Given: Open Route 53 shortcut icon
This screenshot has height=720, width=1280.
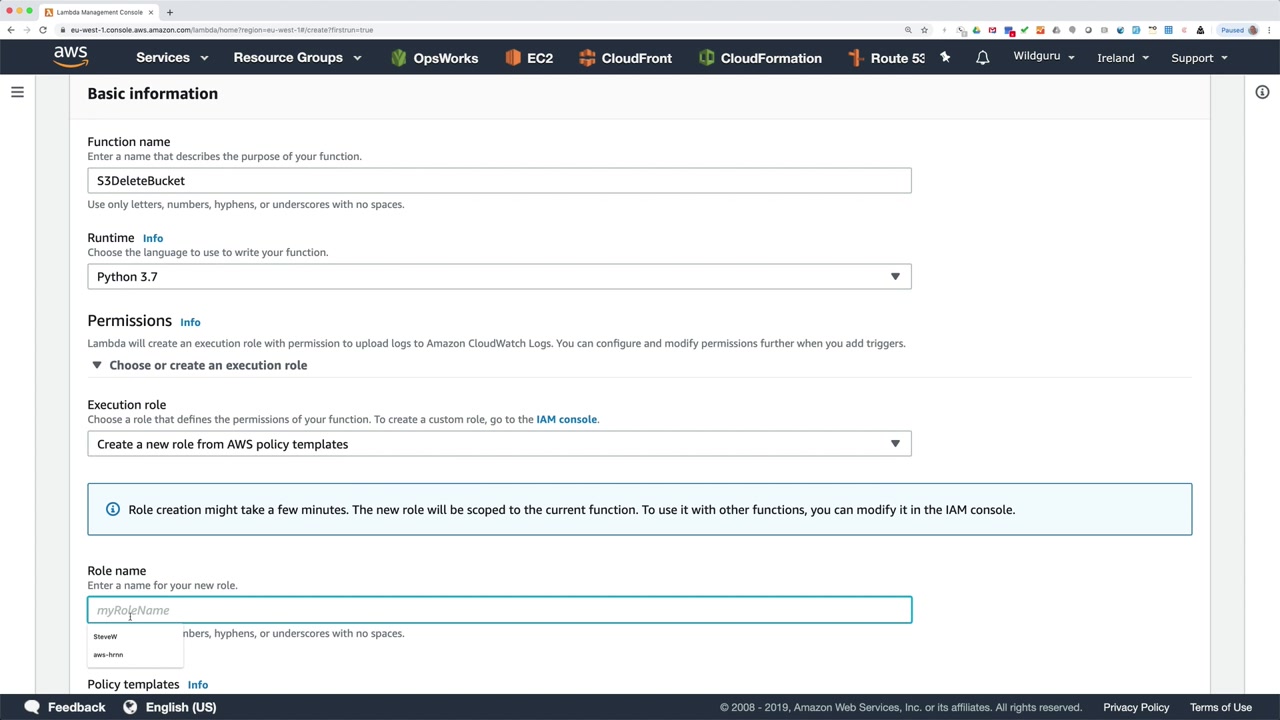Looking at the screenshot, I should 856,58.
